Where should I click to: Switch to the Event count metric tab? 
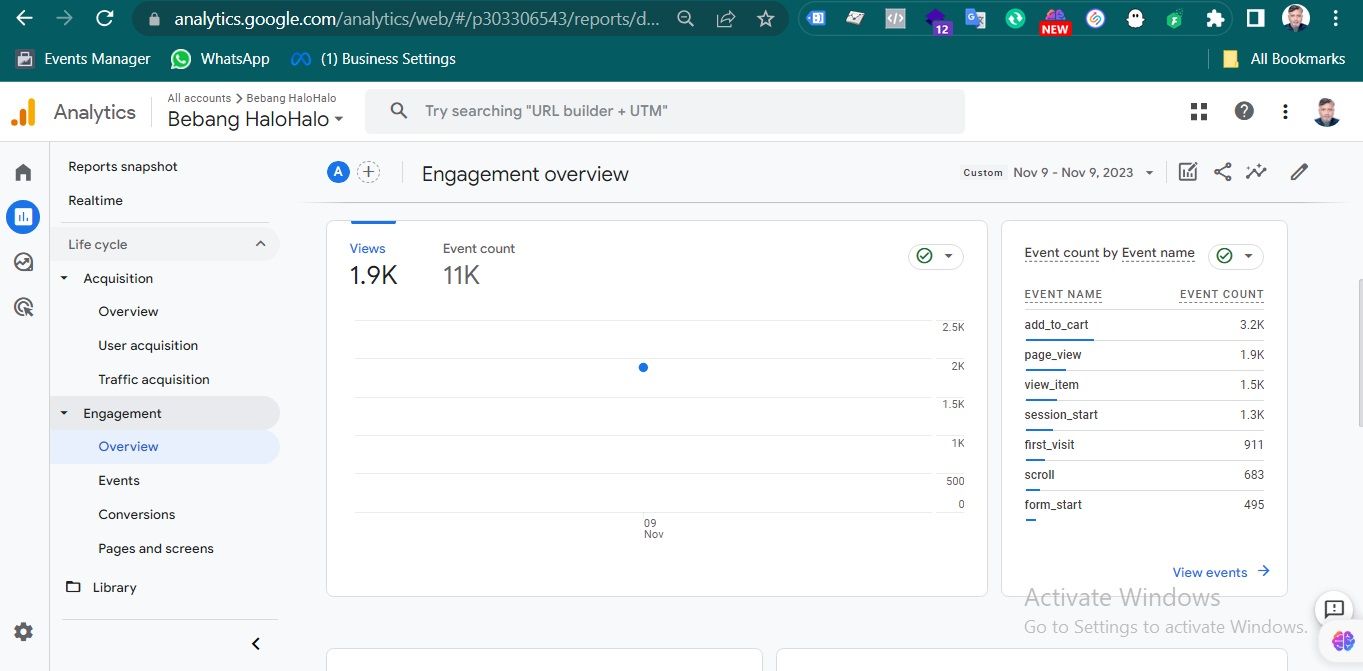[479, 265]
